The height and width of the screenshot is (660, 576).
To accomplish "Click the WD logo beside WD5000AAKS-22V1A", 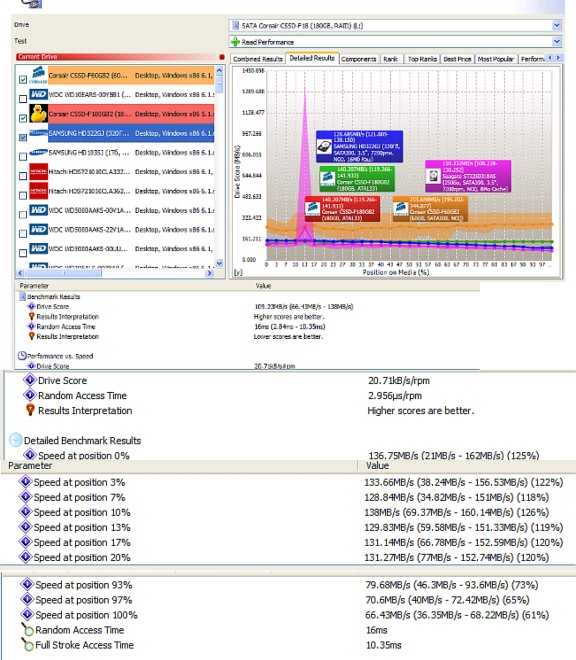I will pyautogui.click(x=38, y=229).
